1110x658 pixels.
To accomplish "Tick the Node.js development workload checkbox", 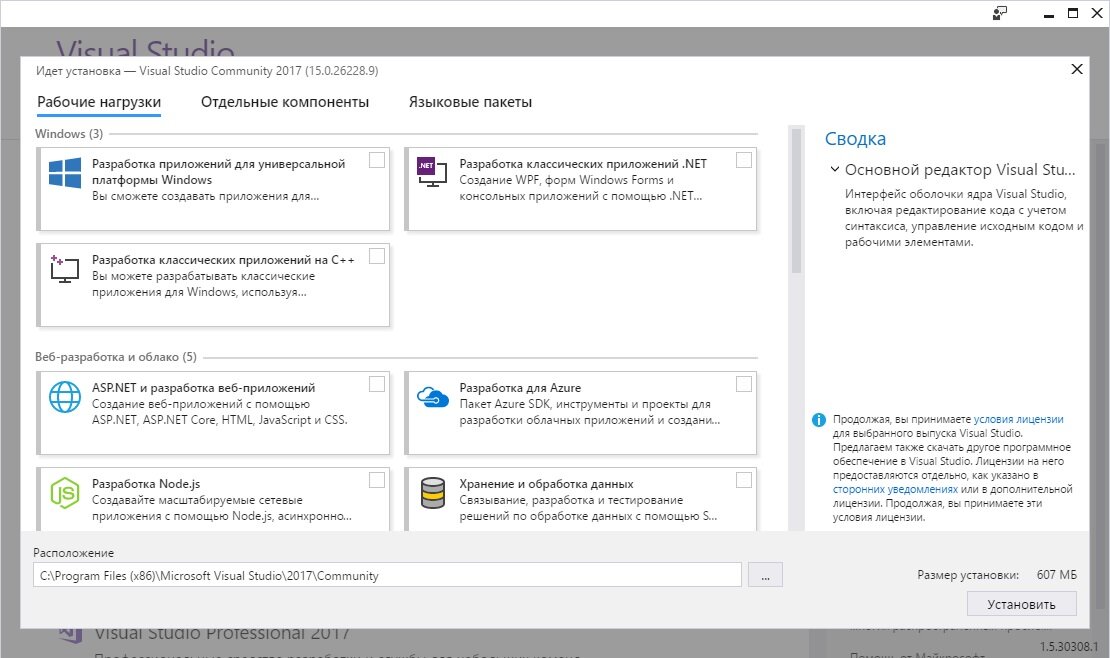I will (x=377, y=480).
